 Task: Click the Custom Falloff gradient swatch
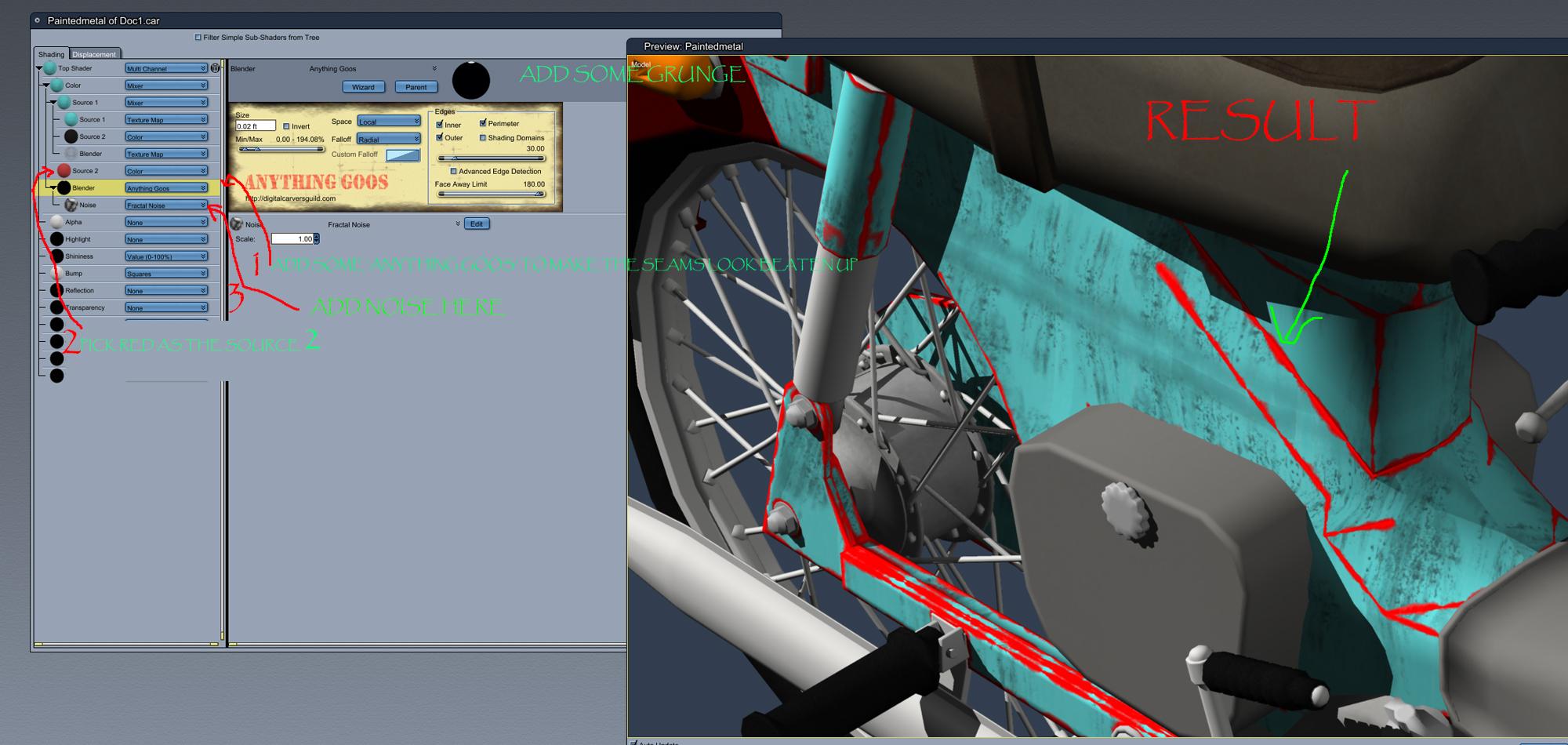[403, 155]
